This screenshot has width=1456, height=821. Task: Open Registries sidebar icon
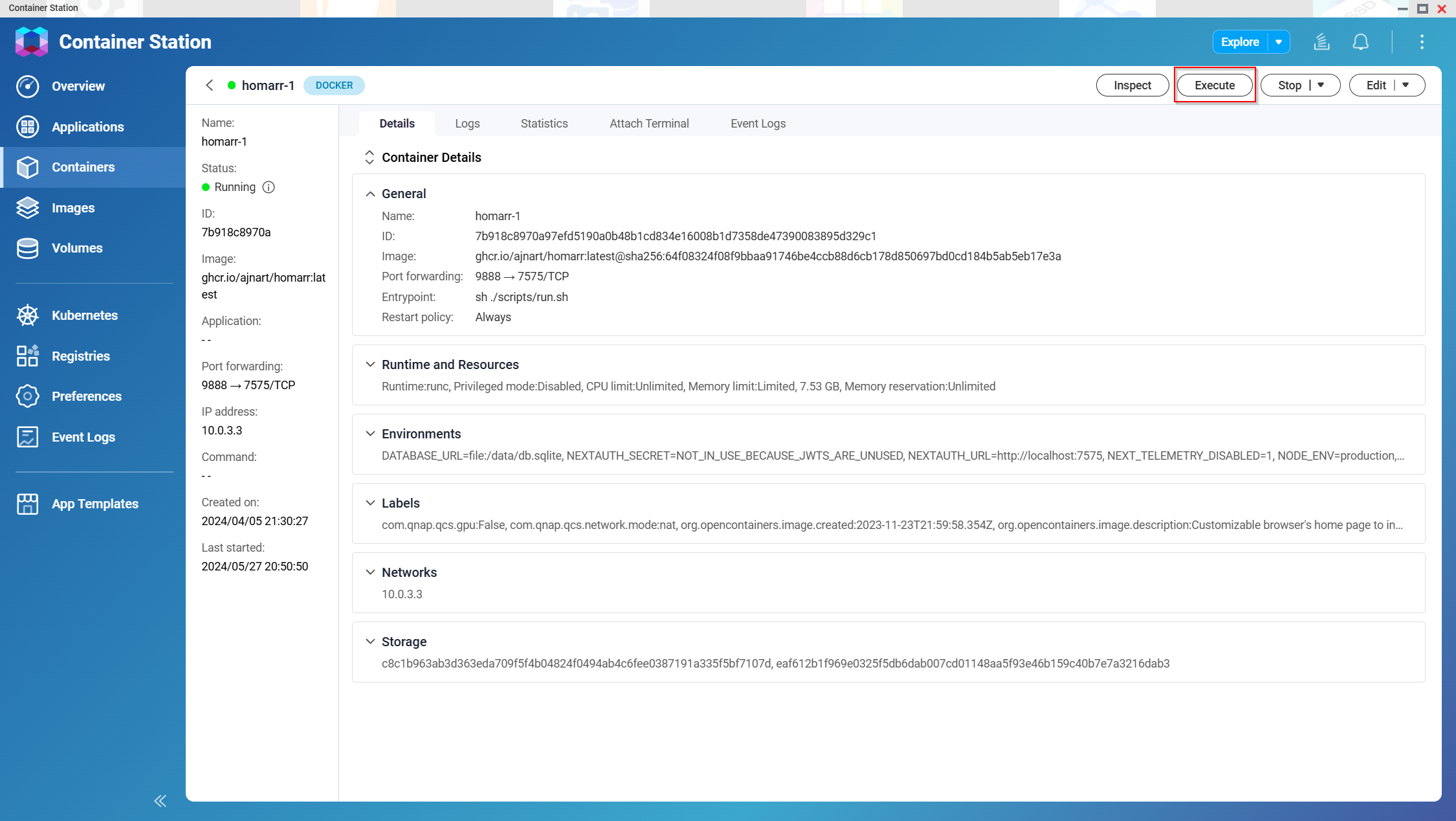[27, 355]
